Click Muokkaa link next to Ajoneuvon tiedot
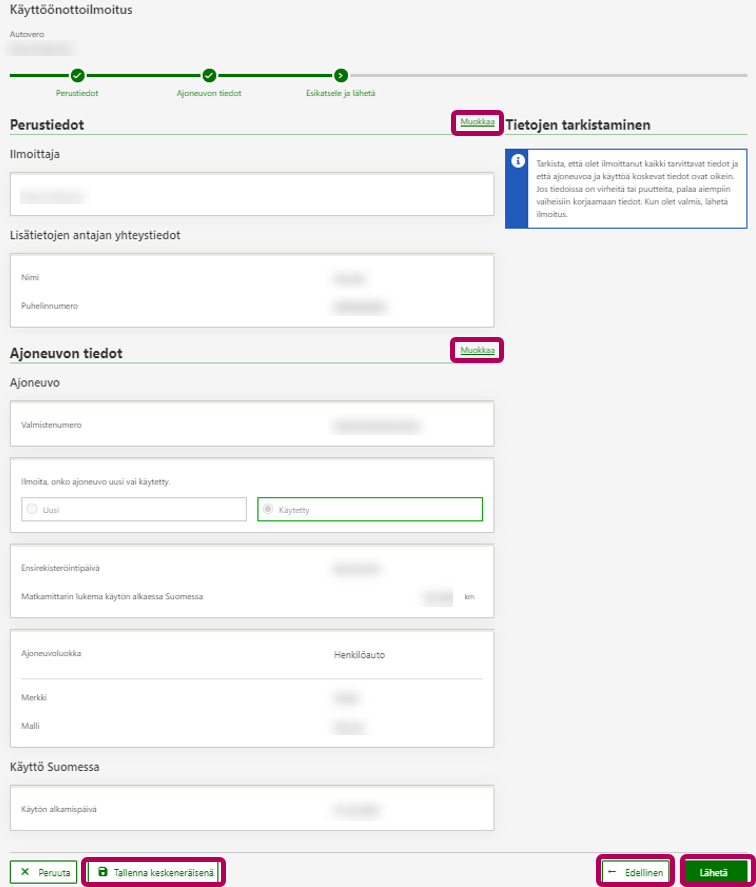756x887 pixels. [x=477, y=350]
